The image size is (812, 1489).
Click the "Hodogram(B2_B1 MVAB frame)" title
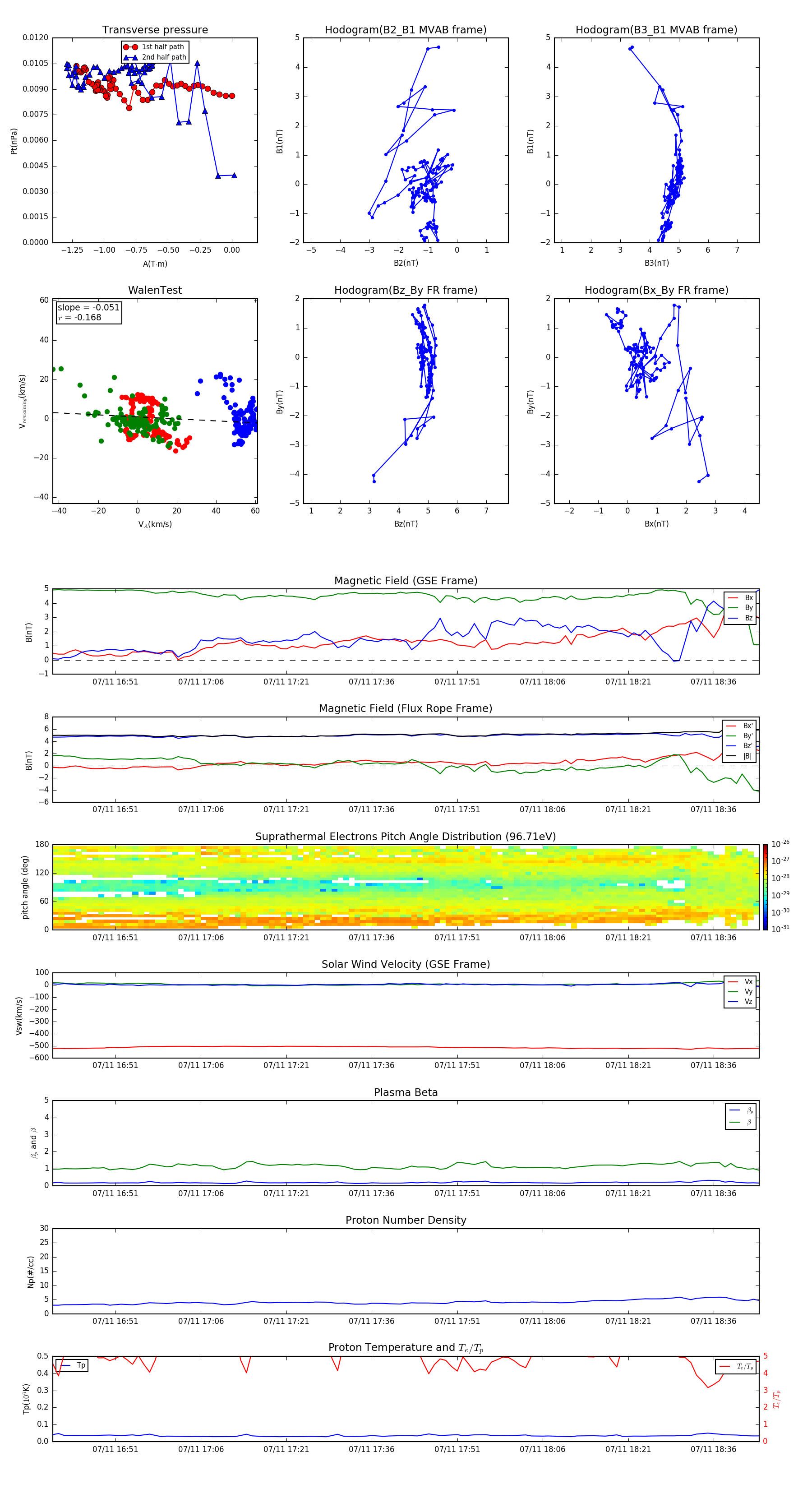coord(406,30)
